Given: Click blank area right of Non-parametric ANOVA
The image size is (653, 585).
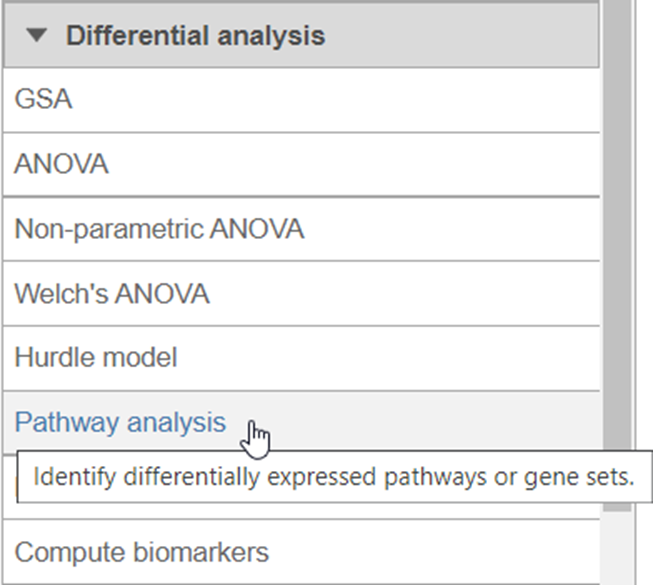Looking at the screenshot, I should click(x=452, y=229).
